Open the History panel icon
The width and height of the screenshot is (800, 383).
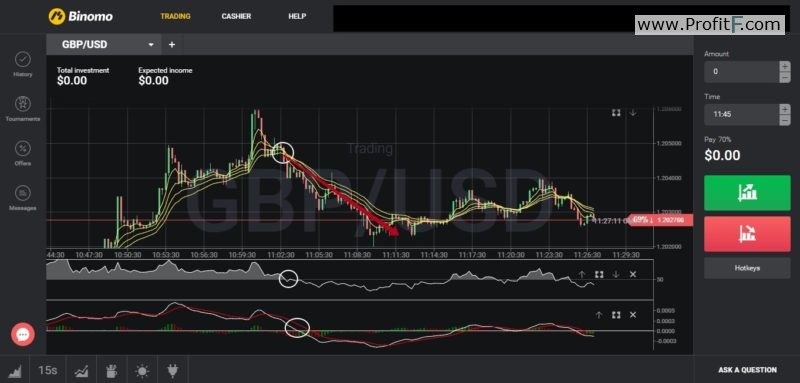(x=22, y=59)
